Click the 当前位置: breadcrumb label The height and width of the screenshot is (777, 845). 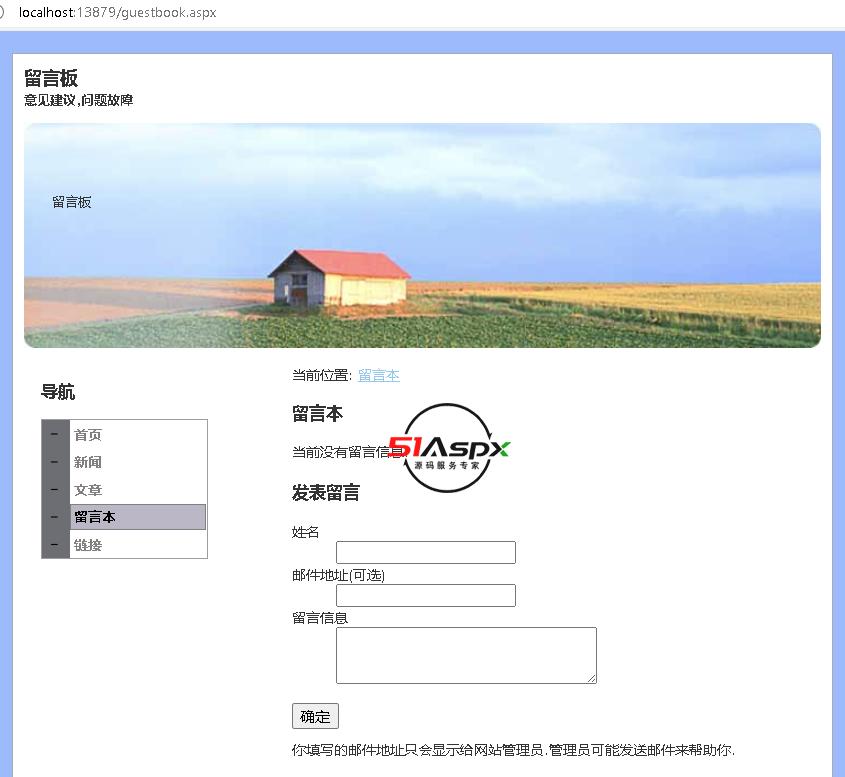click(x=322, y=376)
